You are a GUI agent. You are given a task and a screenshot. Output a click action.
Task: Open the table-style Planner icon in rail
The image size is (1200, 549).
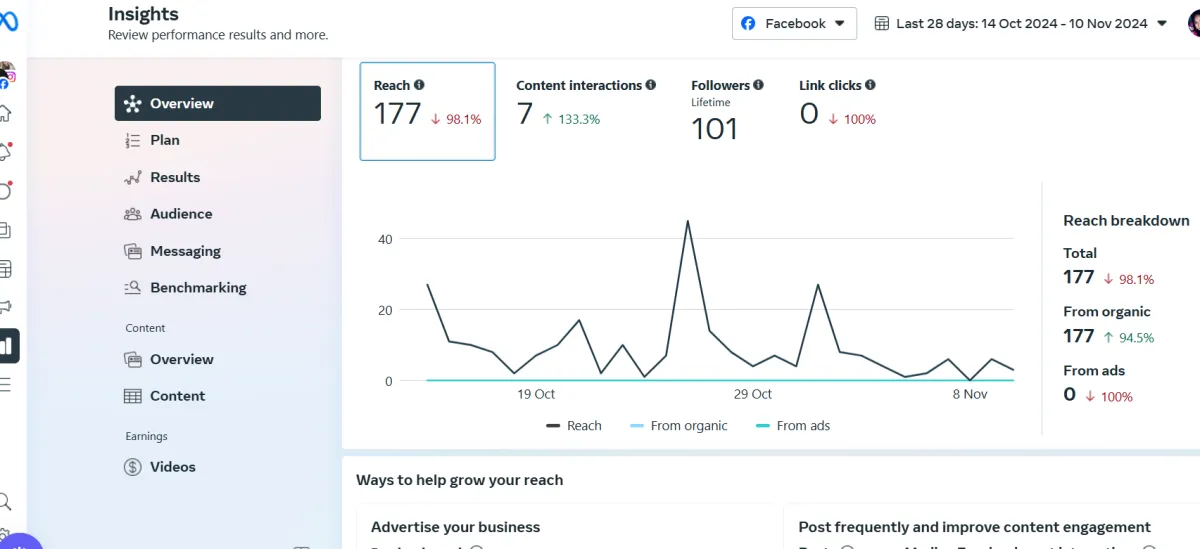(5, 269)
